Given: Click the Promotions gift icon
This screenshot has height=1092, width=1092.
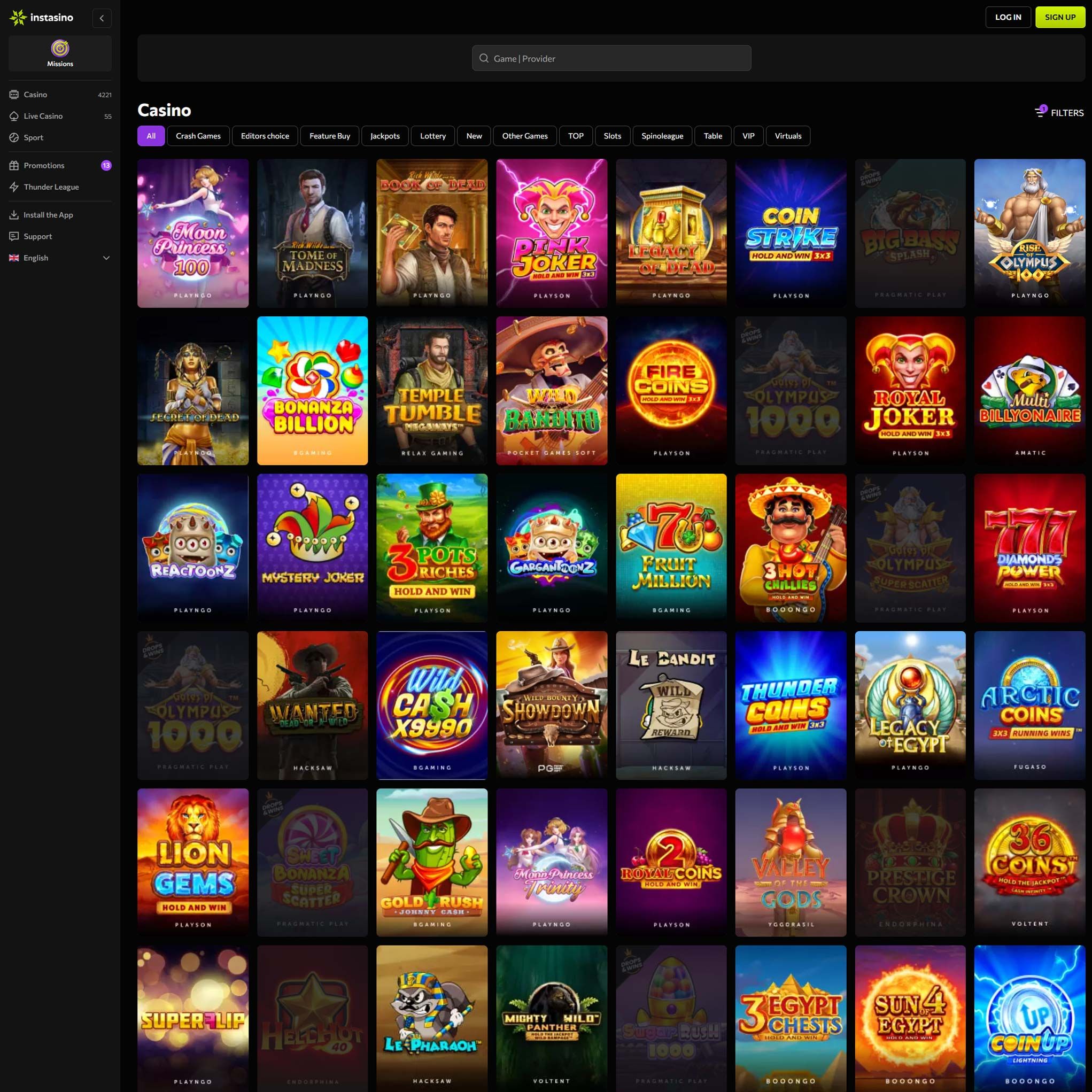Looking at the screenshot, I should 14,166.
